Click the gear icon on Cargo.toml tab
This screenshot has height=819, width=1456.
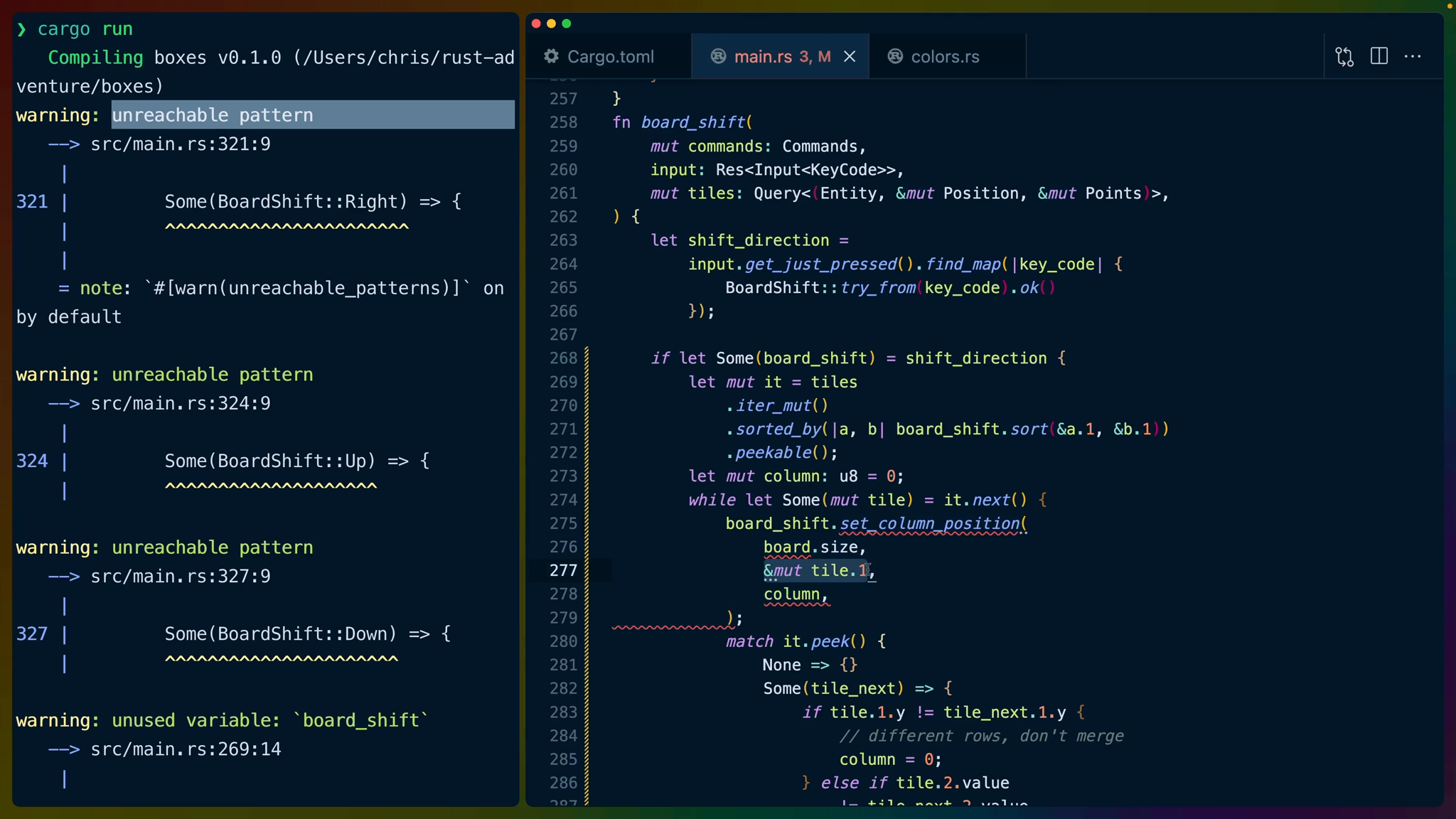coord(551,56)
